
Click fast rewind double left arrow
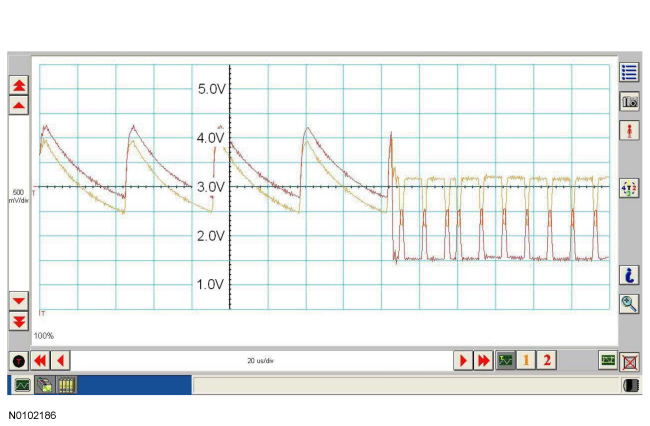[x=40, y=360]
